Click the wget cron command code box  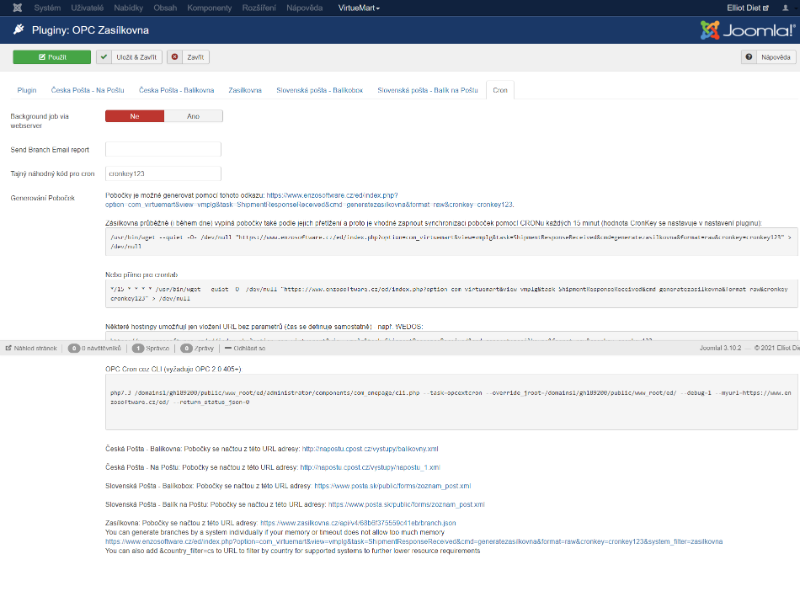(451, 241)
